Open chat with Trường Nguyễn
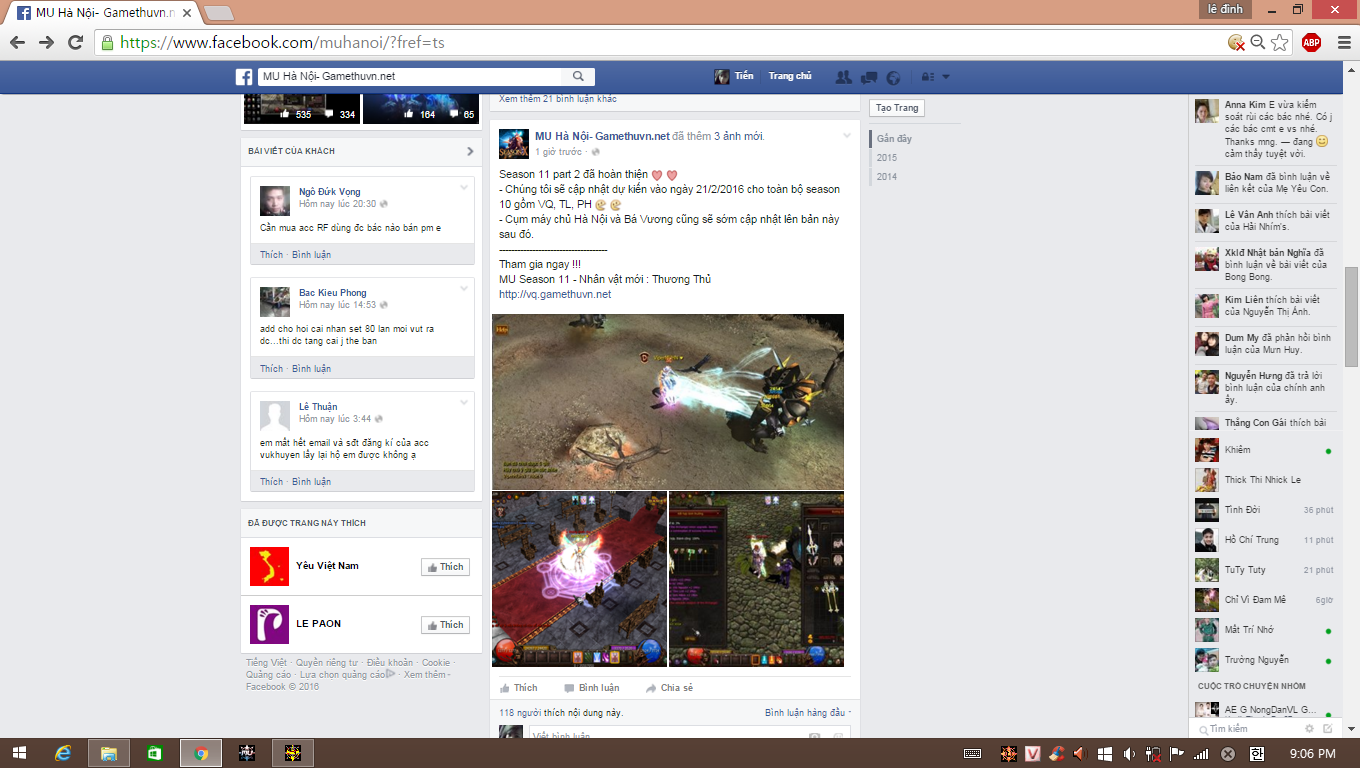This screenshot has height=768, width=1360. [1263, 660]
